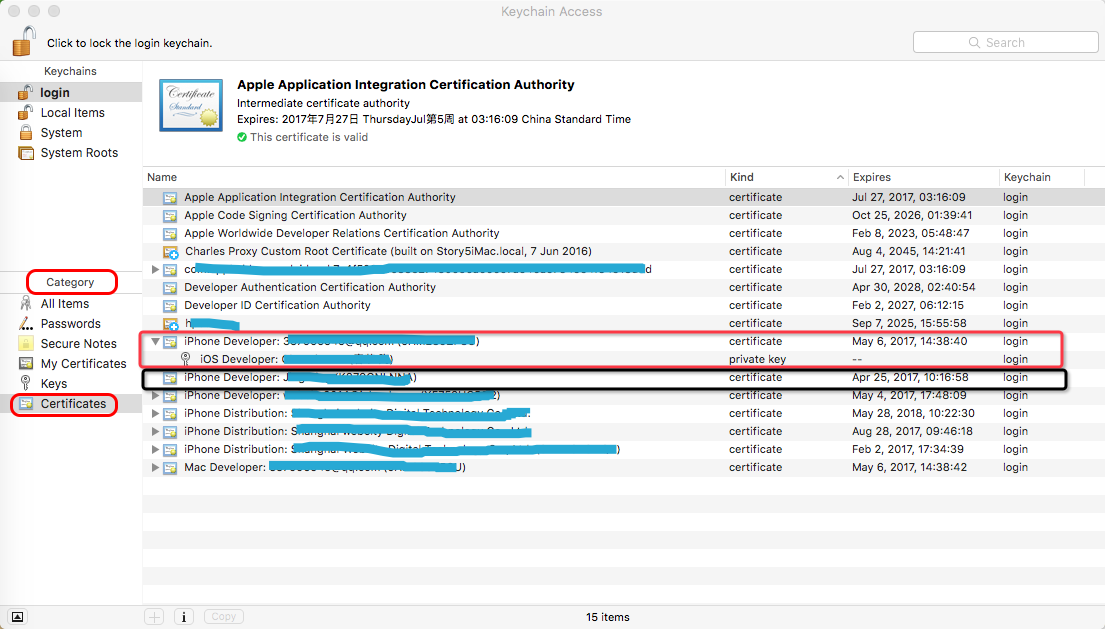Click the Copy button
The image size is (1105, 629).
(x=223, y=617)
